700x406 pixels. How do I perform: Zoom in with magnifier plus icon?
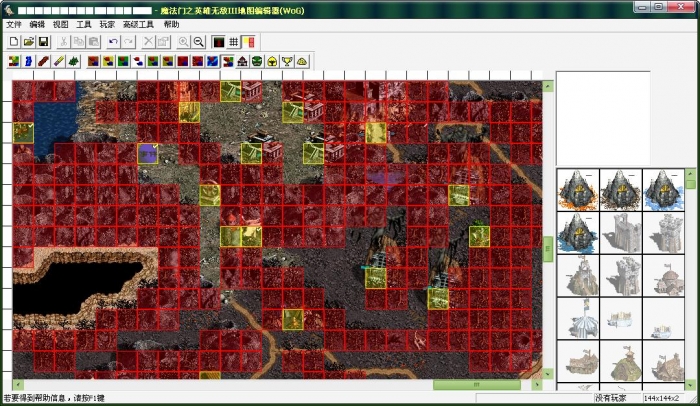183,42
